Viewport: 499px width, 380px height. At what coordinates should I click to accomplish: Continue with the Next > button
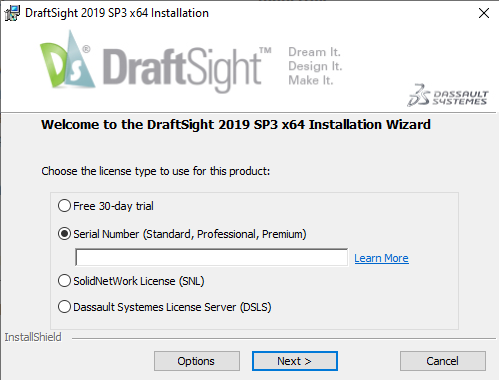295,361
